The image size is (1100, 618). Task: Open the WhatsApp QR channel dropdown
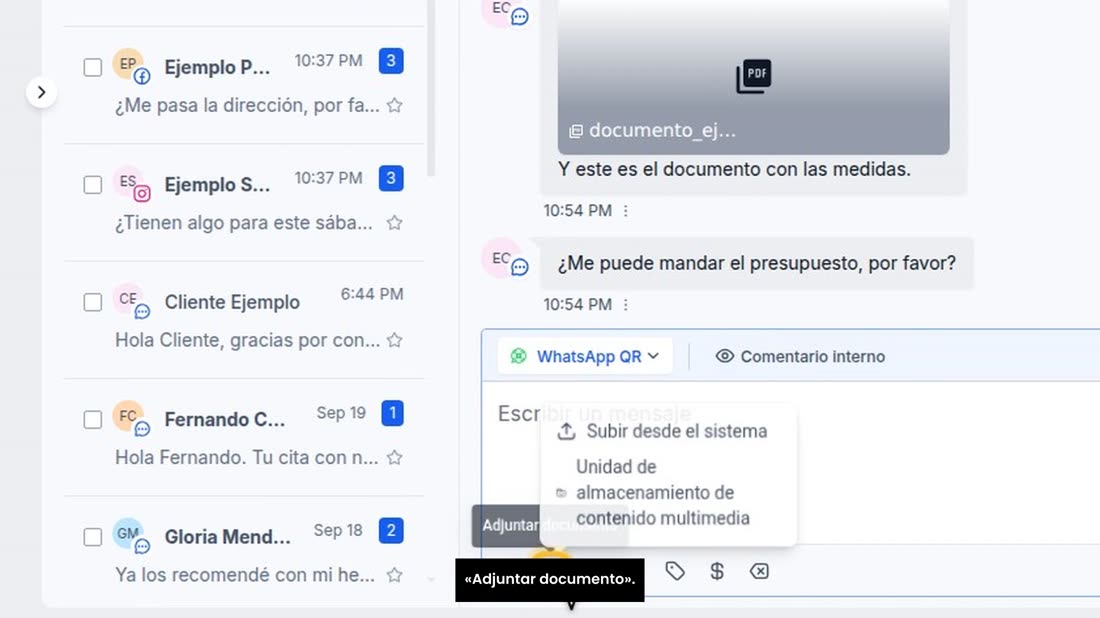(x=585, y=356)
